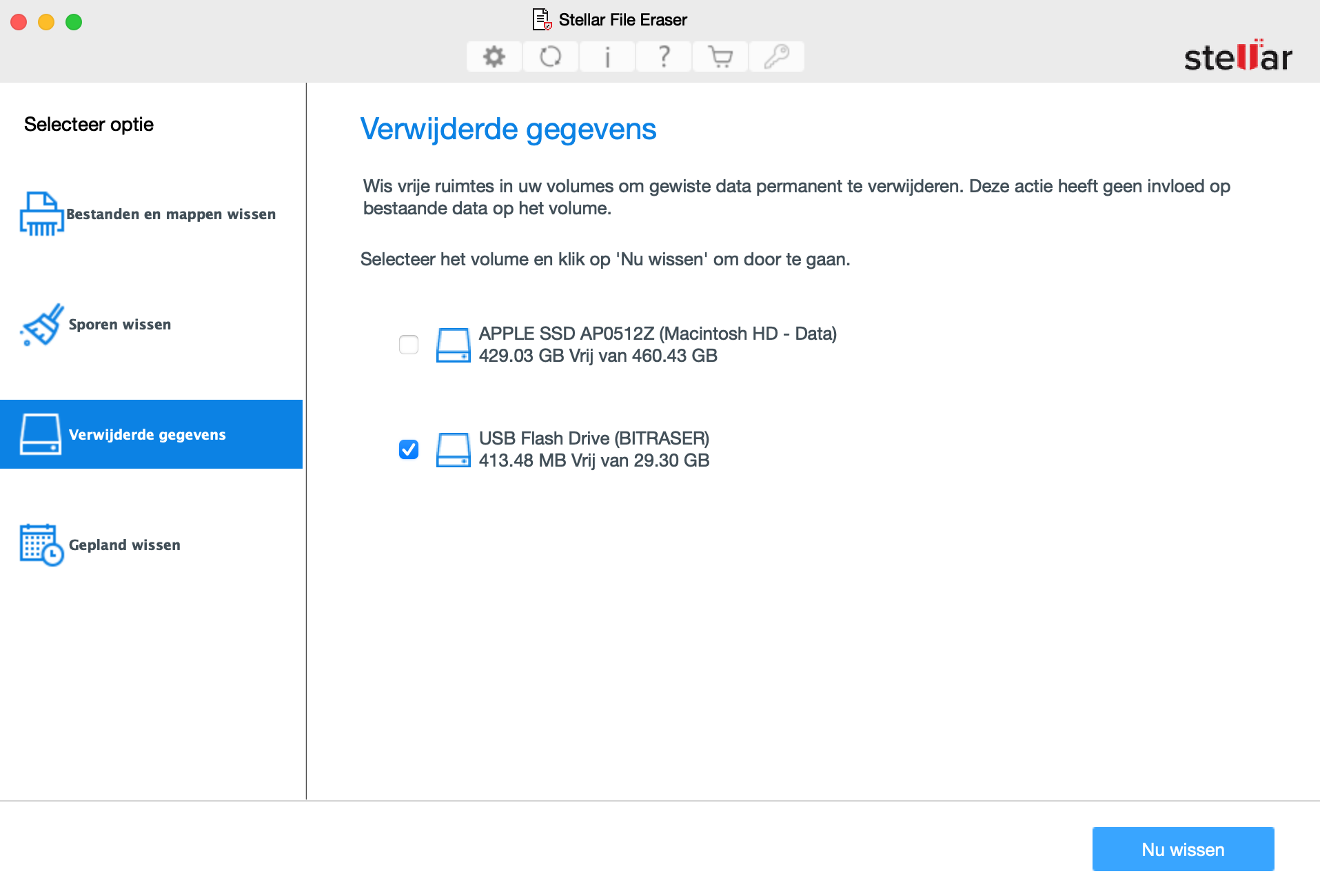The image size is (1320, 896).
Task: Click the Nu wissen button
Action: click(1183, 849)
